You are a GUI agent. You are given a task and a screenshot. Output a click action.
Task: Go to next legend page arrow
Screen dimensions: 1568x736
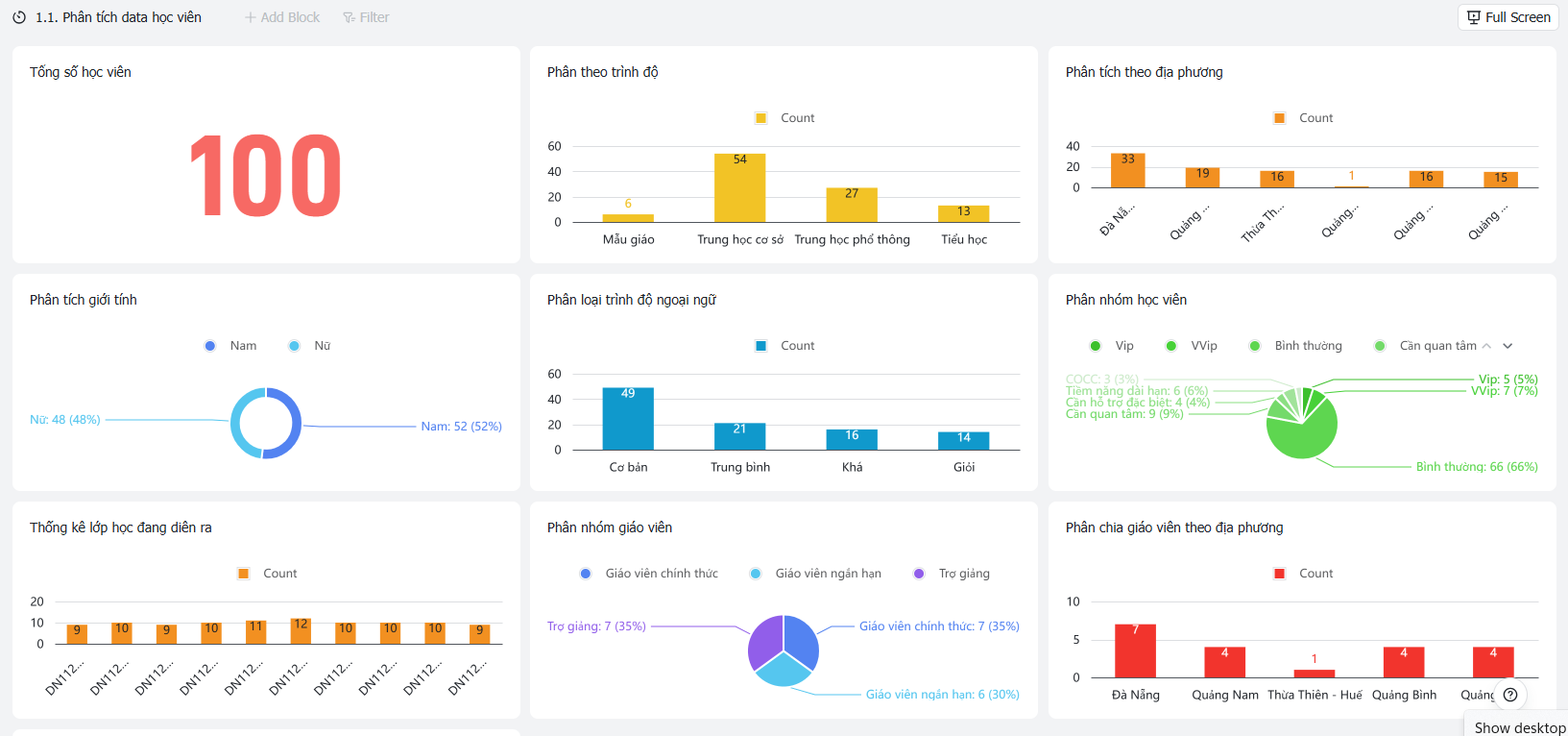[x=1508, y=346]
